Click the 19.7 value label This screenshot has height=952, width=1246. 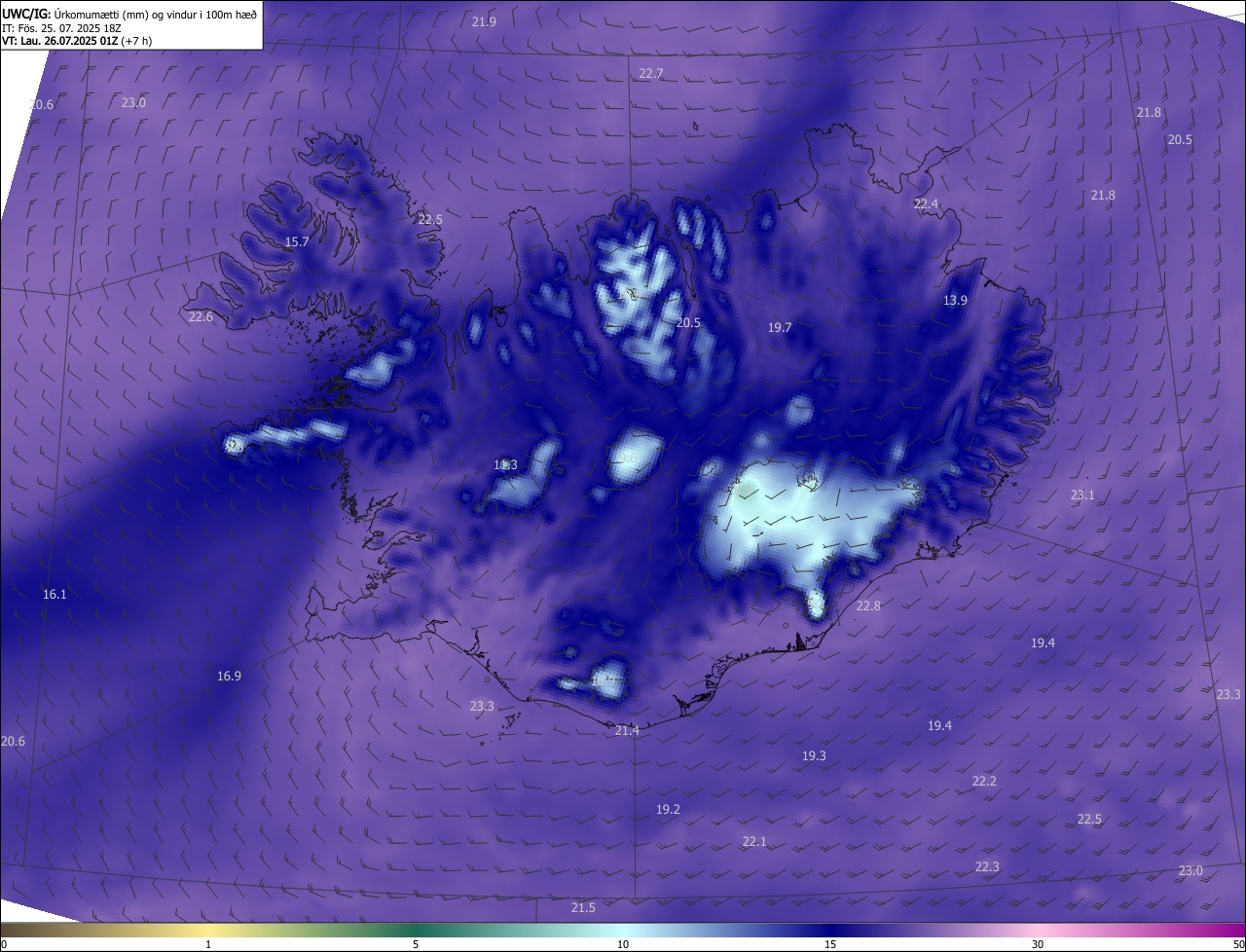[780, 327]
